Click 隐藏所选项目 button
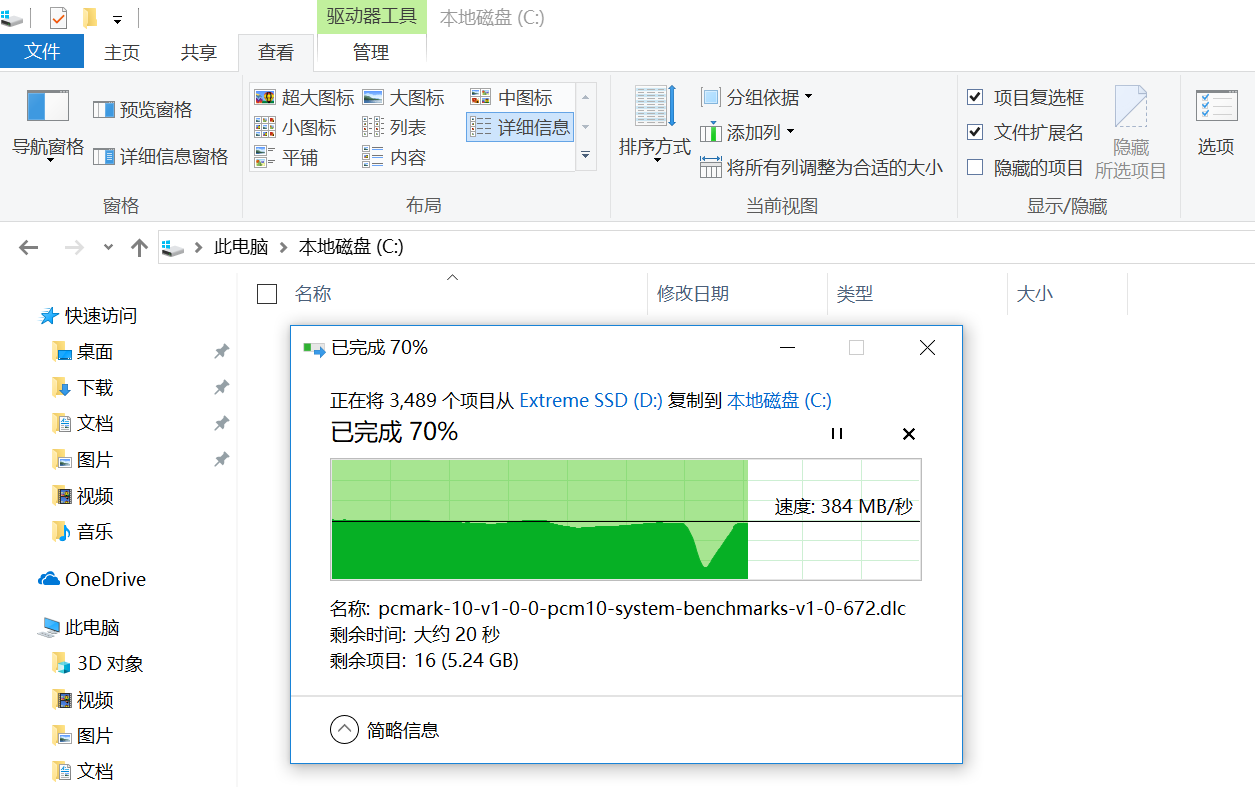This screenshot has width=1255, height=787. pyautogui.click(x=1131, y=132)
